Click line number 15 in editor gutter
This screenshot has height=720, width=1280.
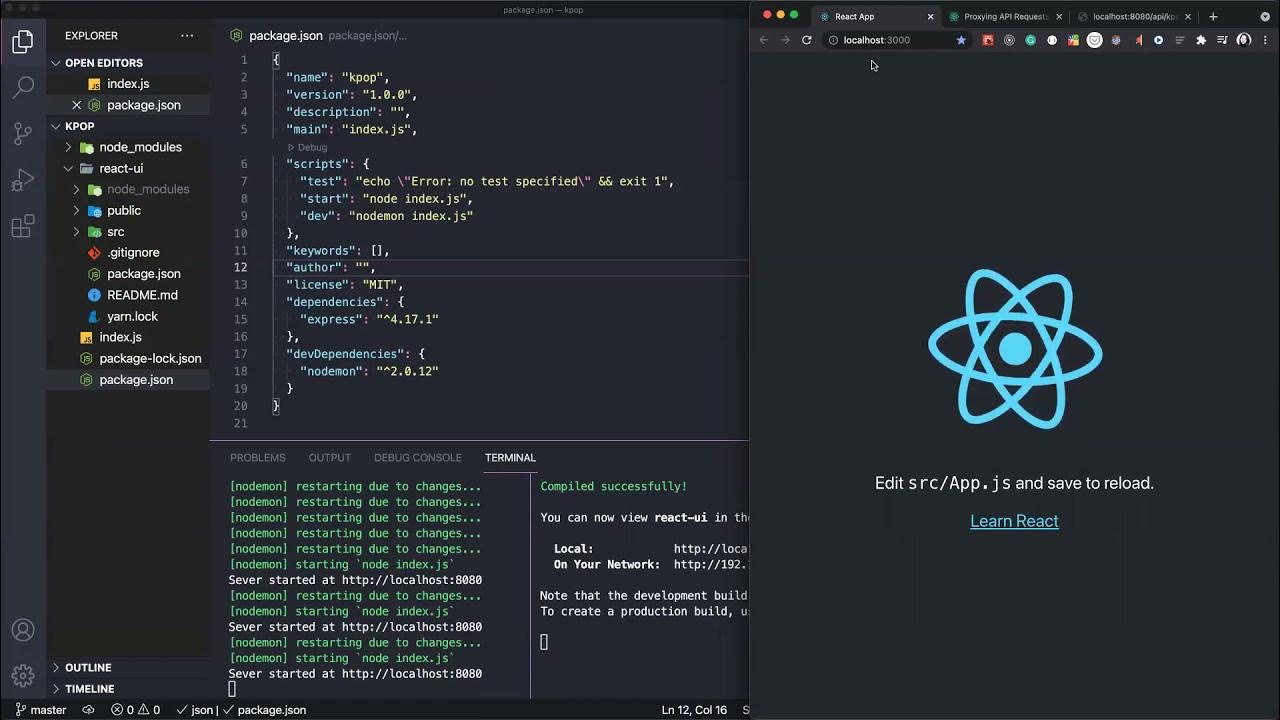coord(240,319)
